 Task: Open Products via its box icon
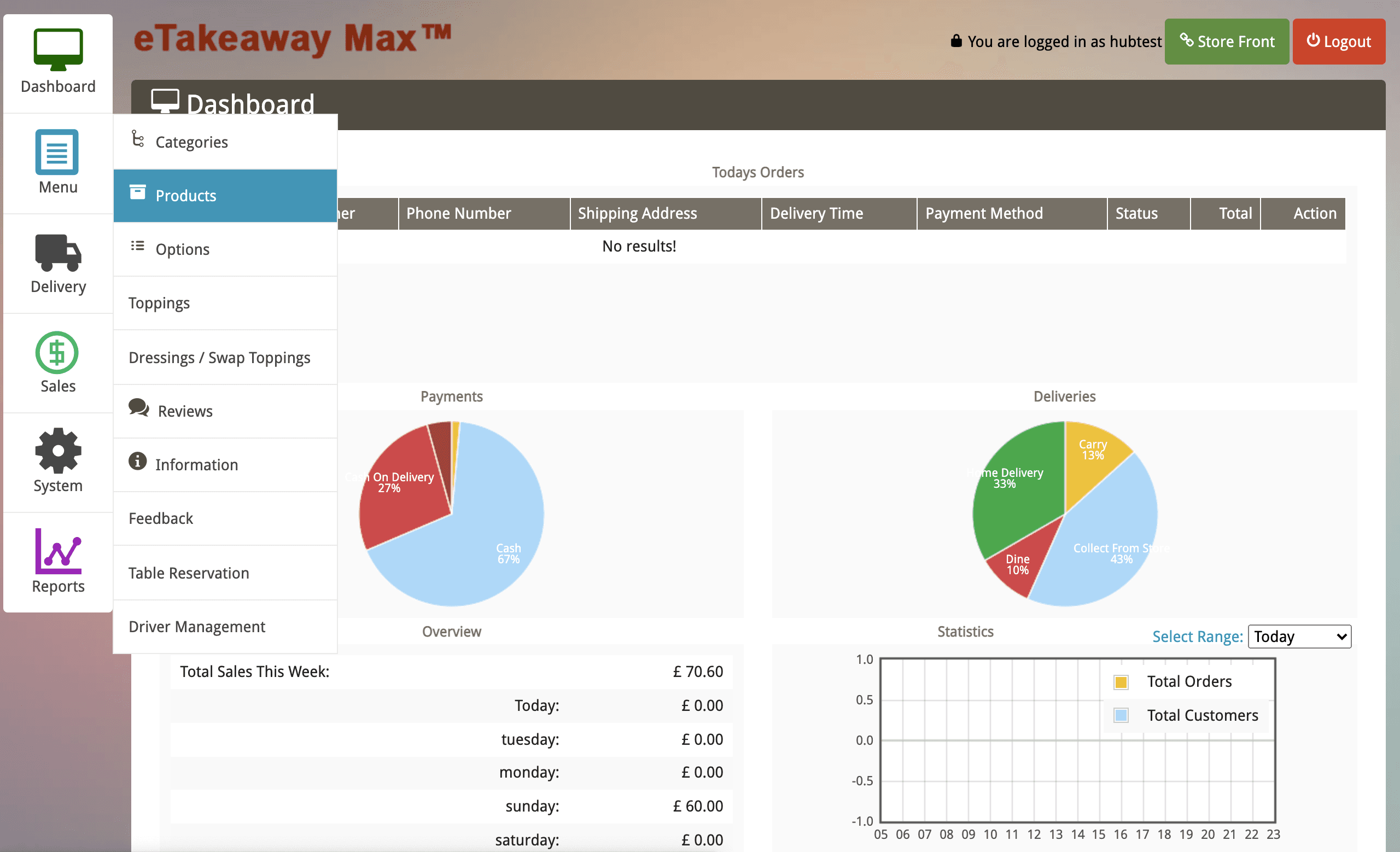pyautogui.click(x=138, y=192)
